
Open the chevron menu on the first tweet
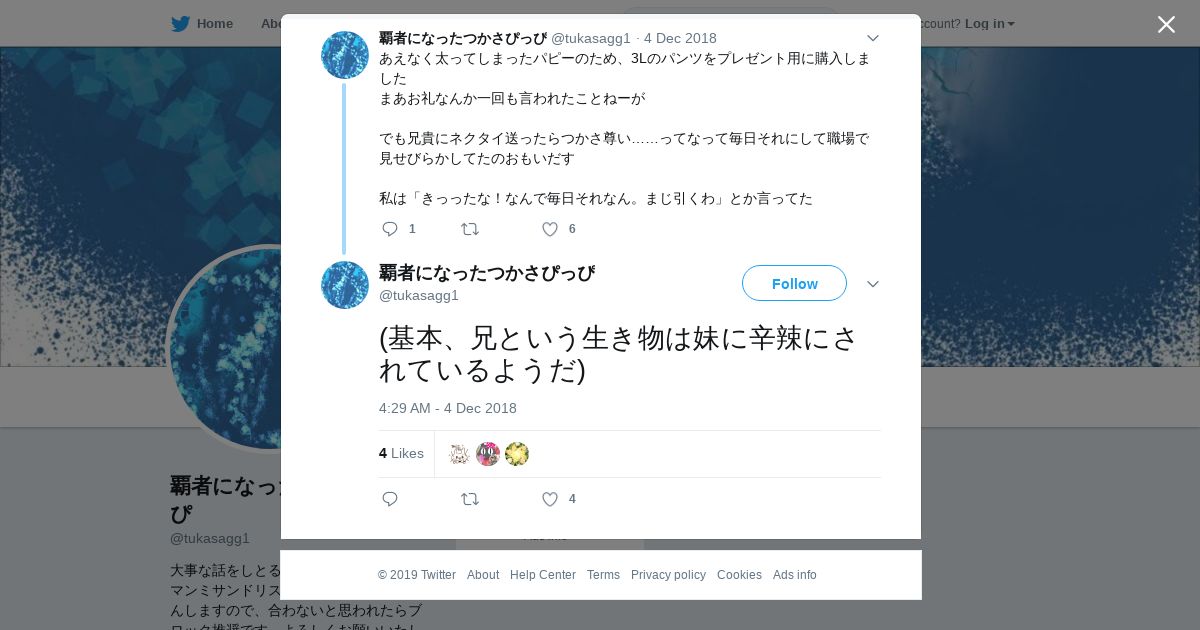pos(872,38)
